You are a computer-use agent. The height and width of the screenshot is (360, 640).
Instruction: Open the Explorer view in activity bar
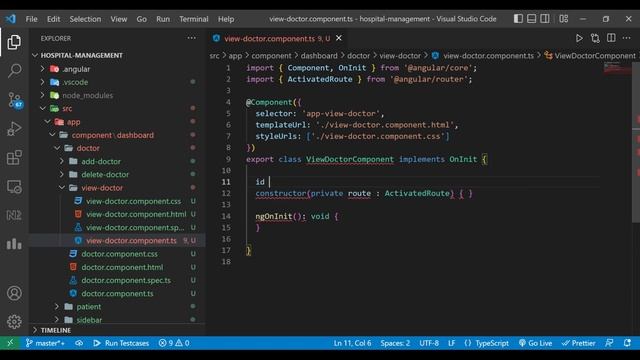pyautogui.click(x=14, y=42)
